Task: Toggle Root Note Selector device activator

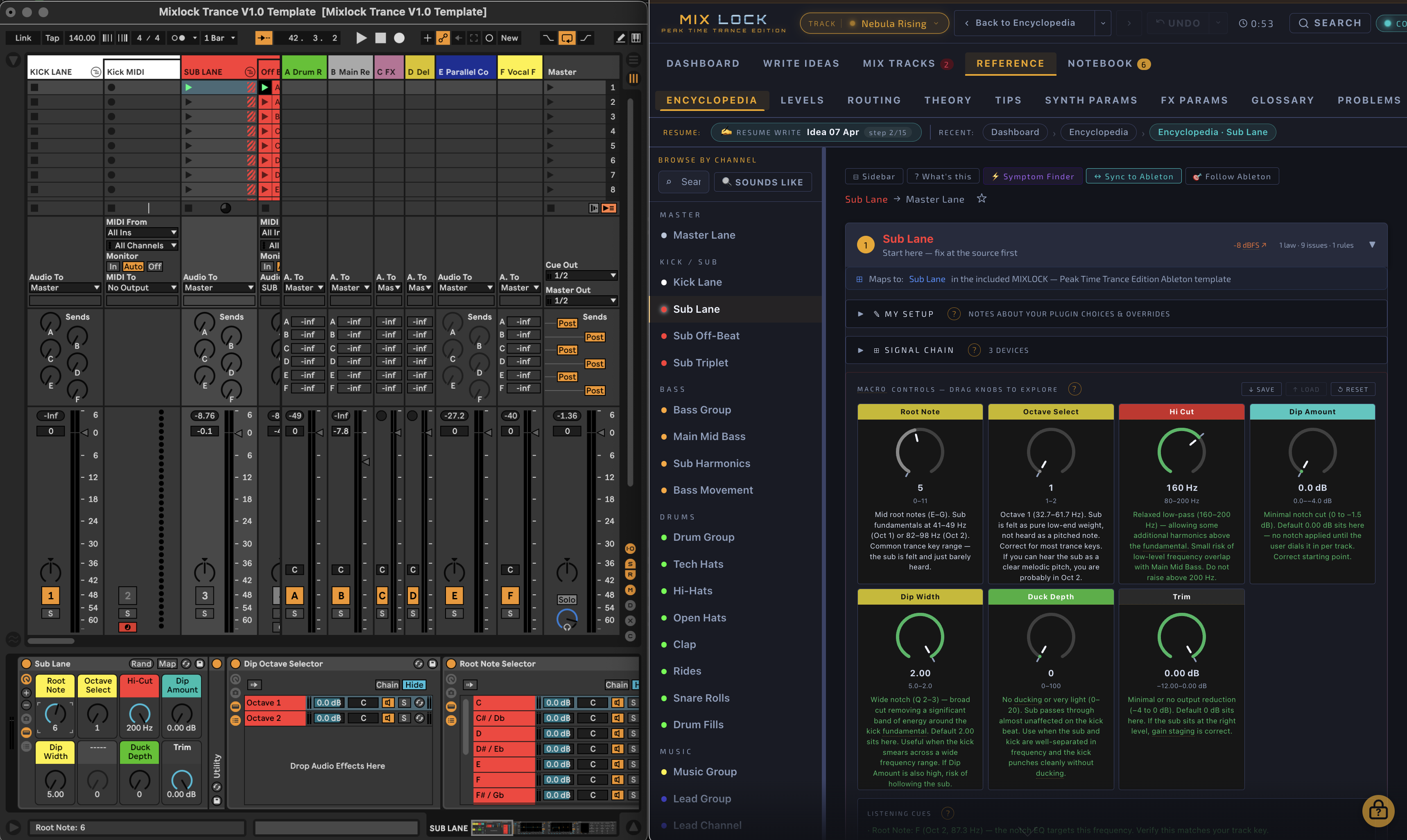Action: pyautogui.click(x=451, y=664)
